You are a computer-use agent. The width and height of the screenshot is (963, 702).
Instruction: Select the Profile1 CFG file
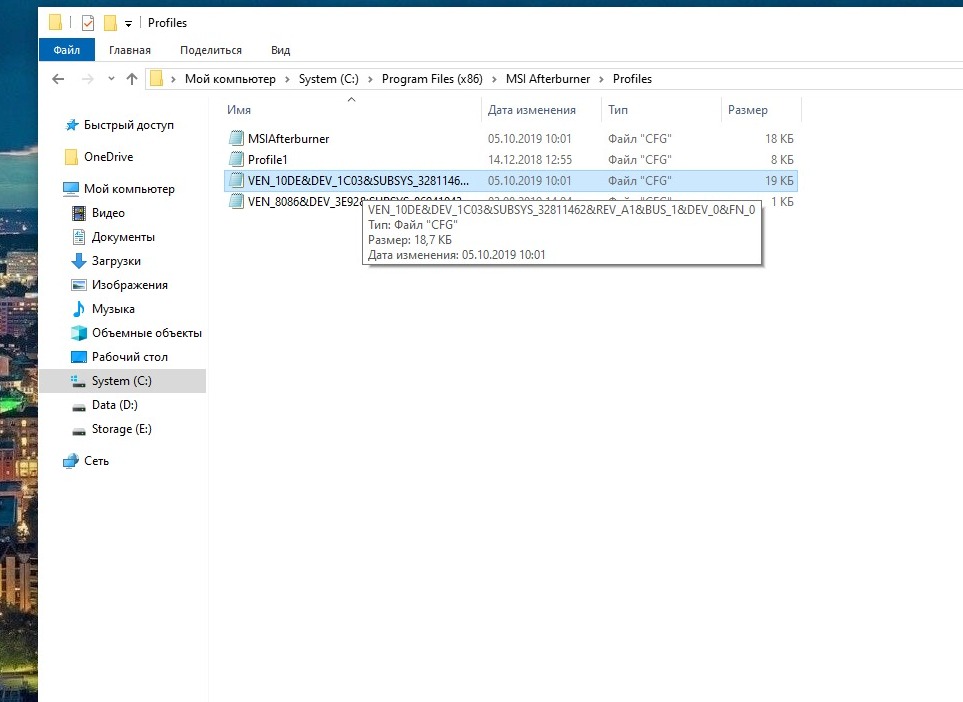(x=511, y=160)
